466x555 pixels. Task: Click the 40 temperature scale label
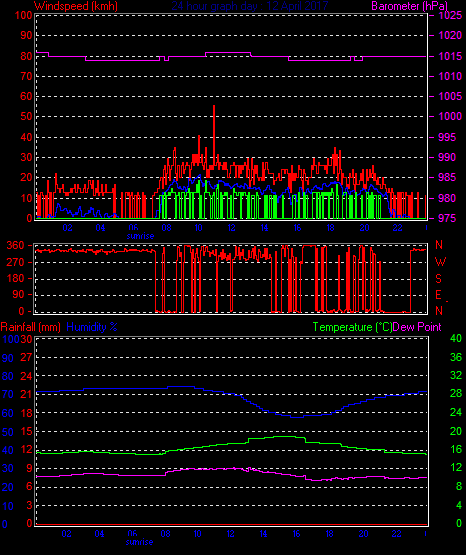click(456, 338)
